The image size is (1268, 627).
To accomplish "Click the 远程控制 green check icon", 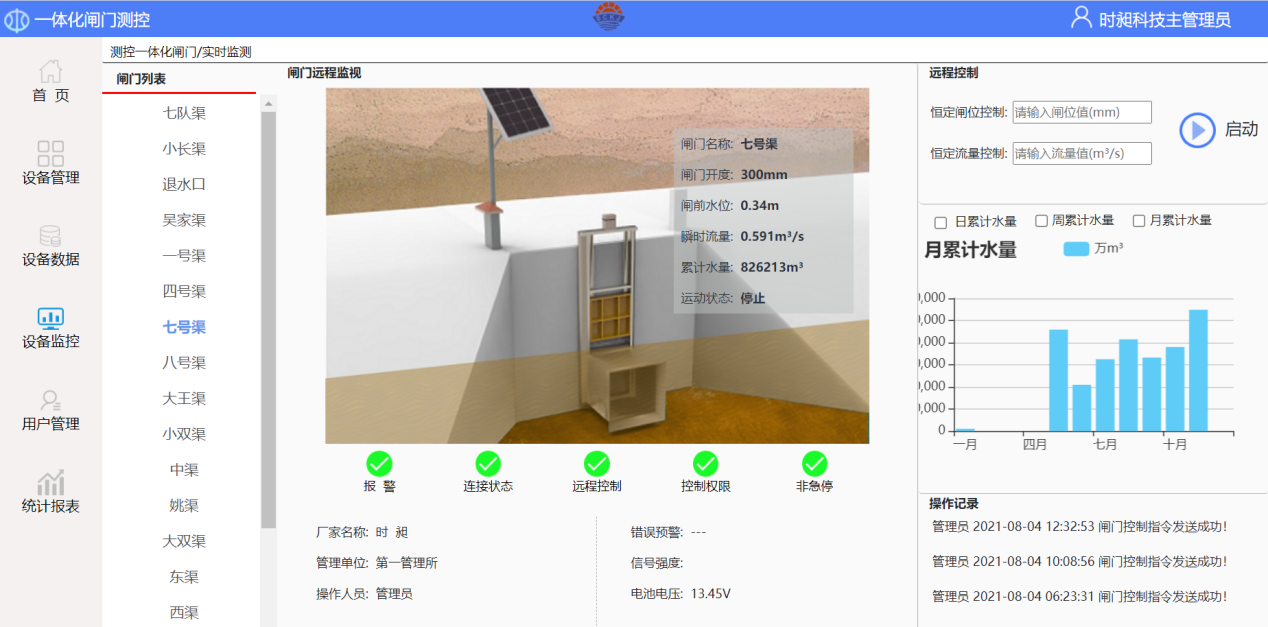I will click(x=597, y=463).
